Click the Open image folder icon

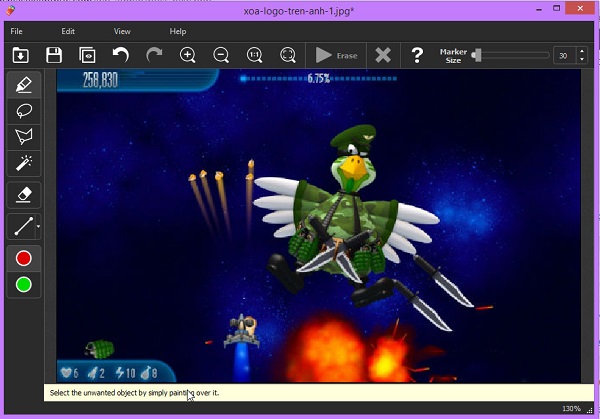[x=21, y=55]
